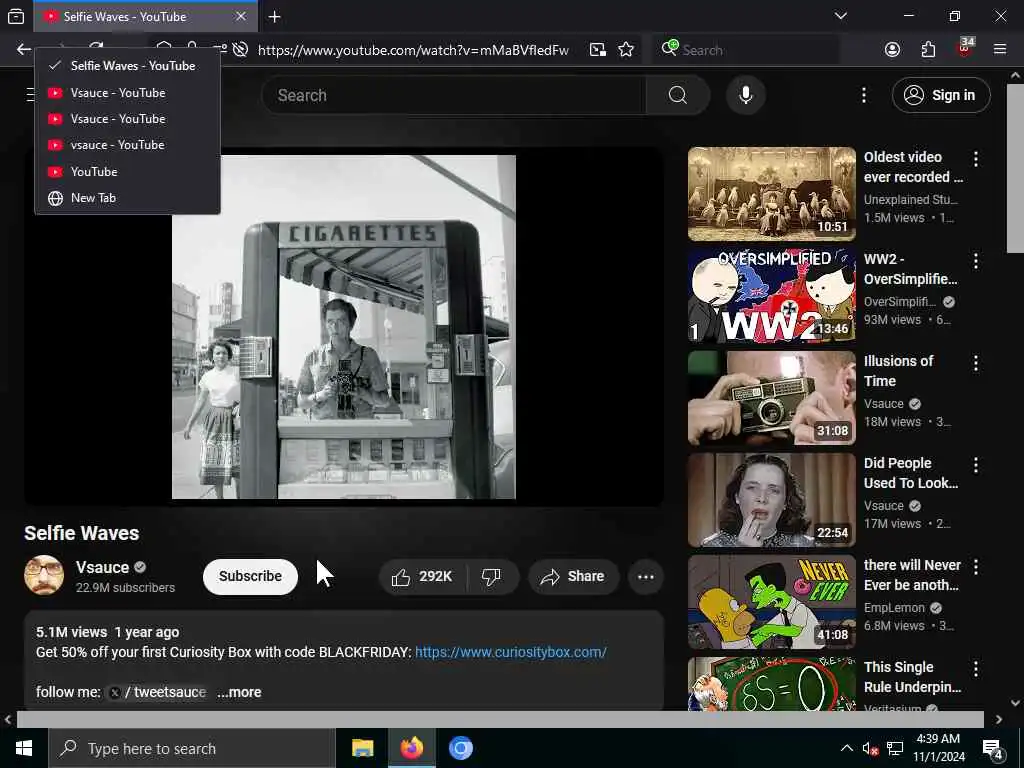
Task: Close the Selfie Waves tab
Action: [x=240, y=16]
